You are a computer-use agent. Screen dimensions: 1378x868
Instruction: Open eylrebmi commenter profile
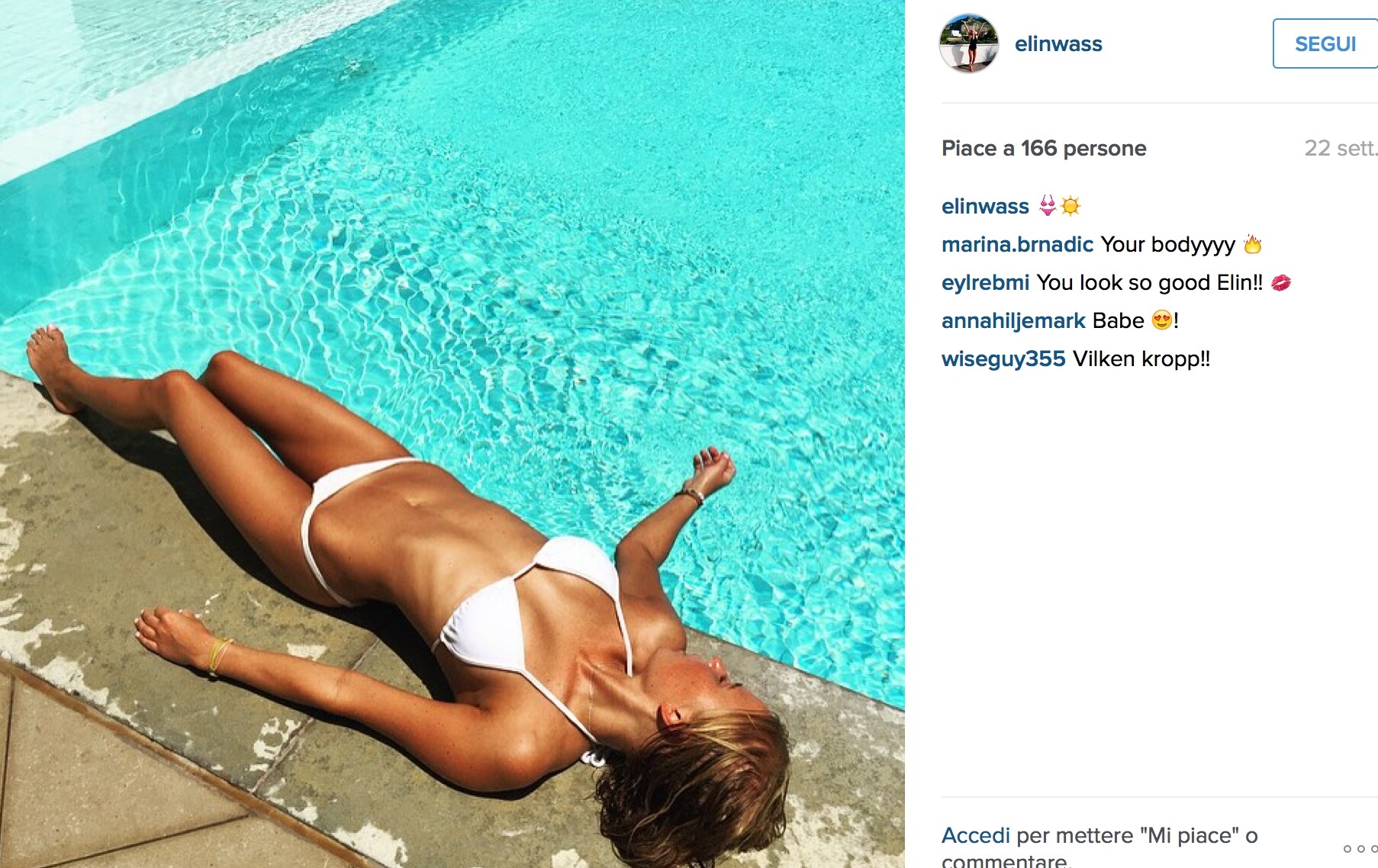(985, 283)
